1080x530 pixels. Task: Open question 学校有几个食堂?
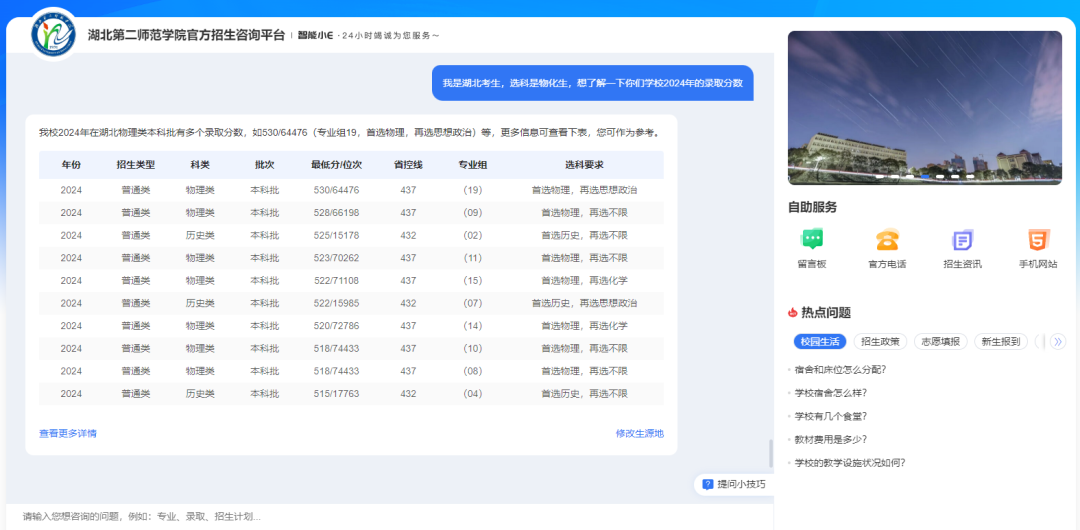click(830, 416)
